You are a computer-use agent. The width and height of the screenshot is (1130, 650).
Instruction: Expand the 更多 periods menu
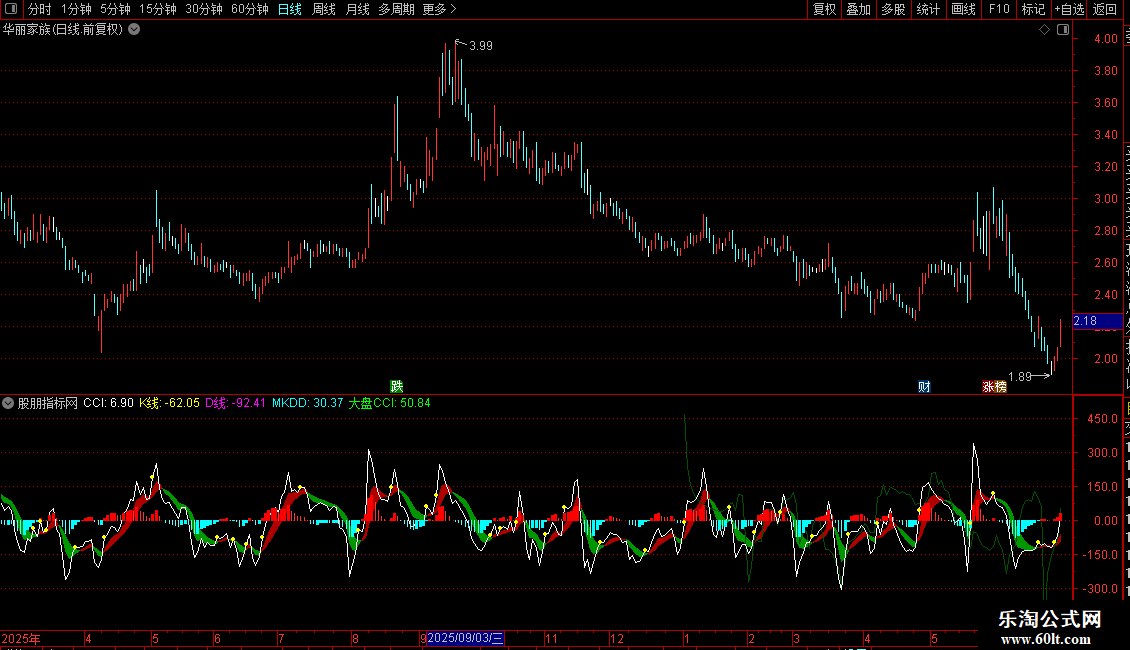[x=440, y=9]
